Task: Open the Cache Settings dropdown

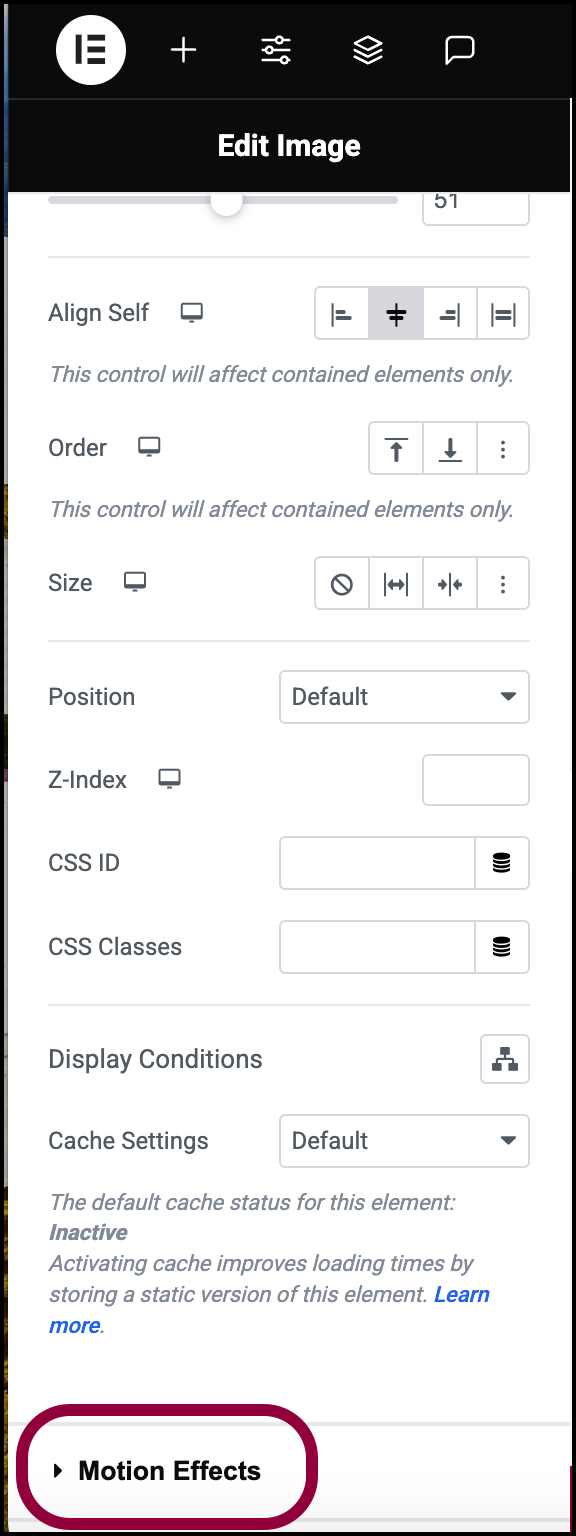Action: (404, 1141)
